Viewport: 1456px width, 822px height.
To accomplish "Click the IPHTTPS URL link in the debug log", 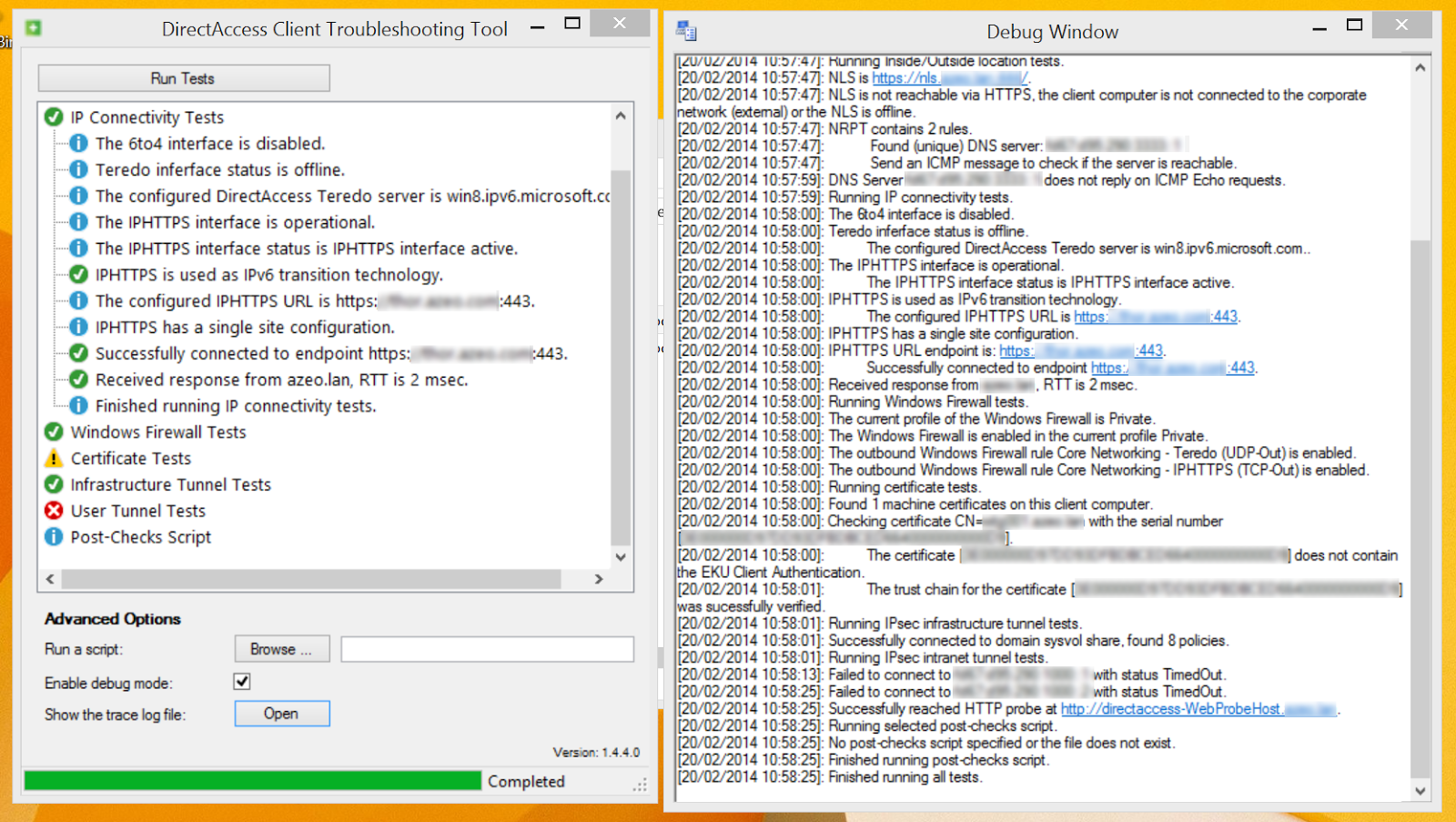I will point(1154,316).
